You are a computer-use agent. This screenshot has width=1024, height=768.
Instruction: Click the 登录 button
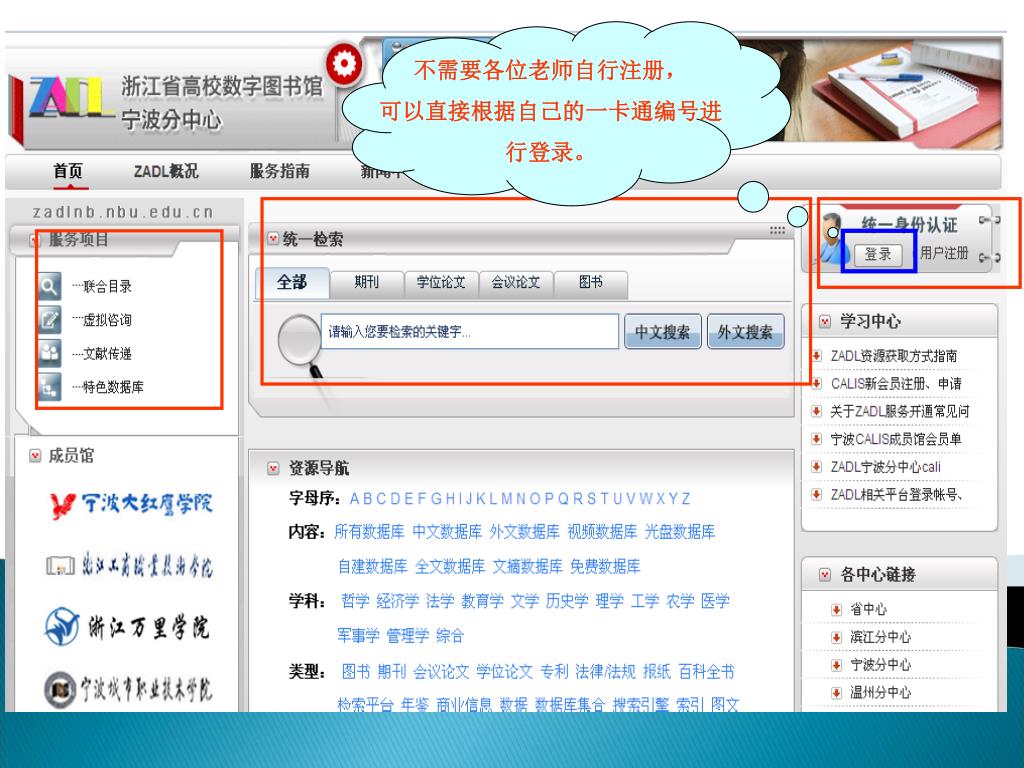tap(878, 253)
